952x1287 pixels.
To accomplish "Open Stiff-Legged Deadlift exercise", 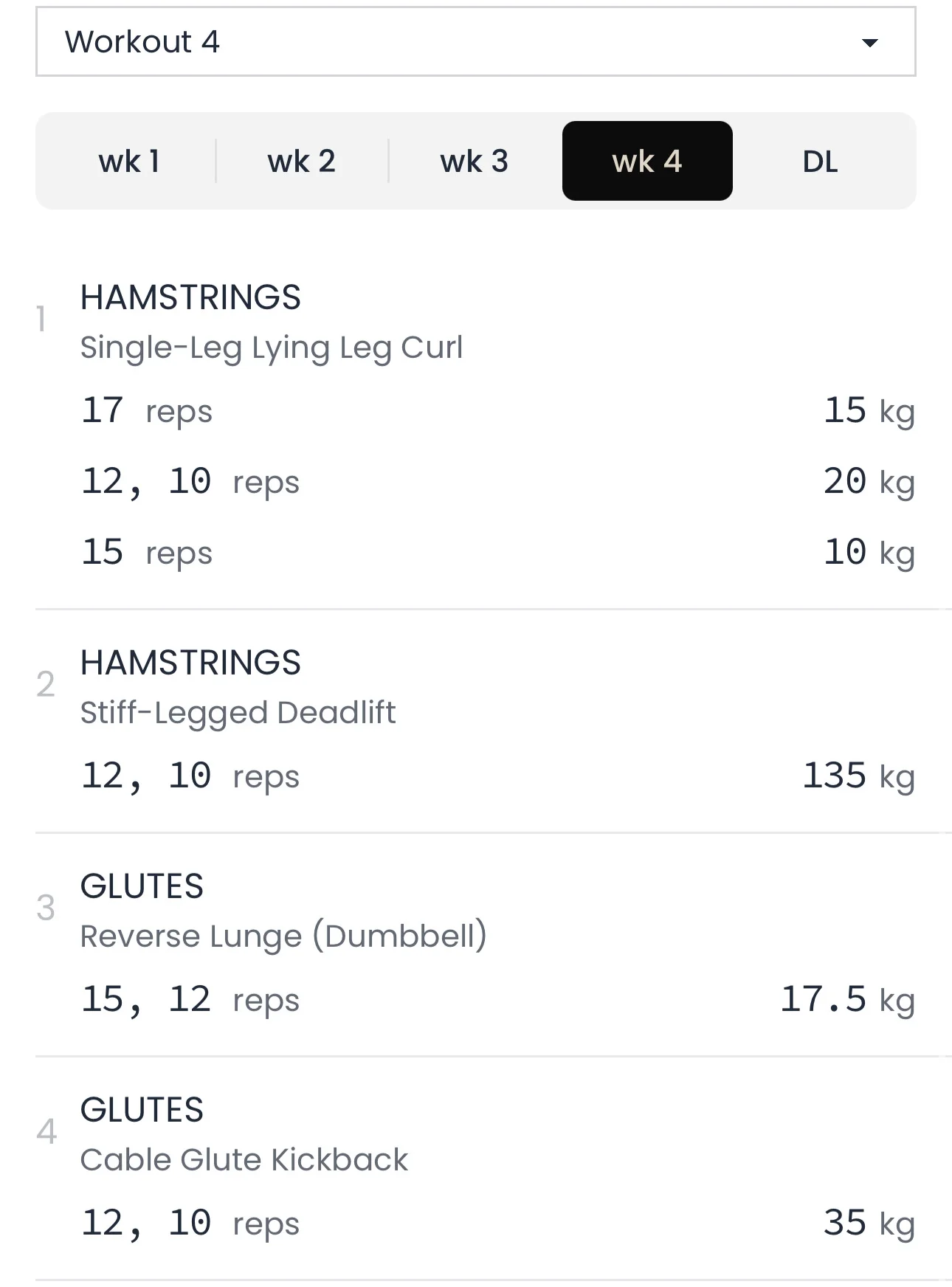I will pos(238,713).
